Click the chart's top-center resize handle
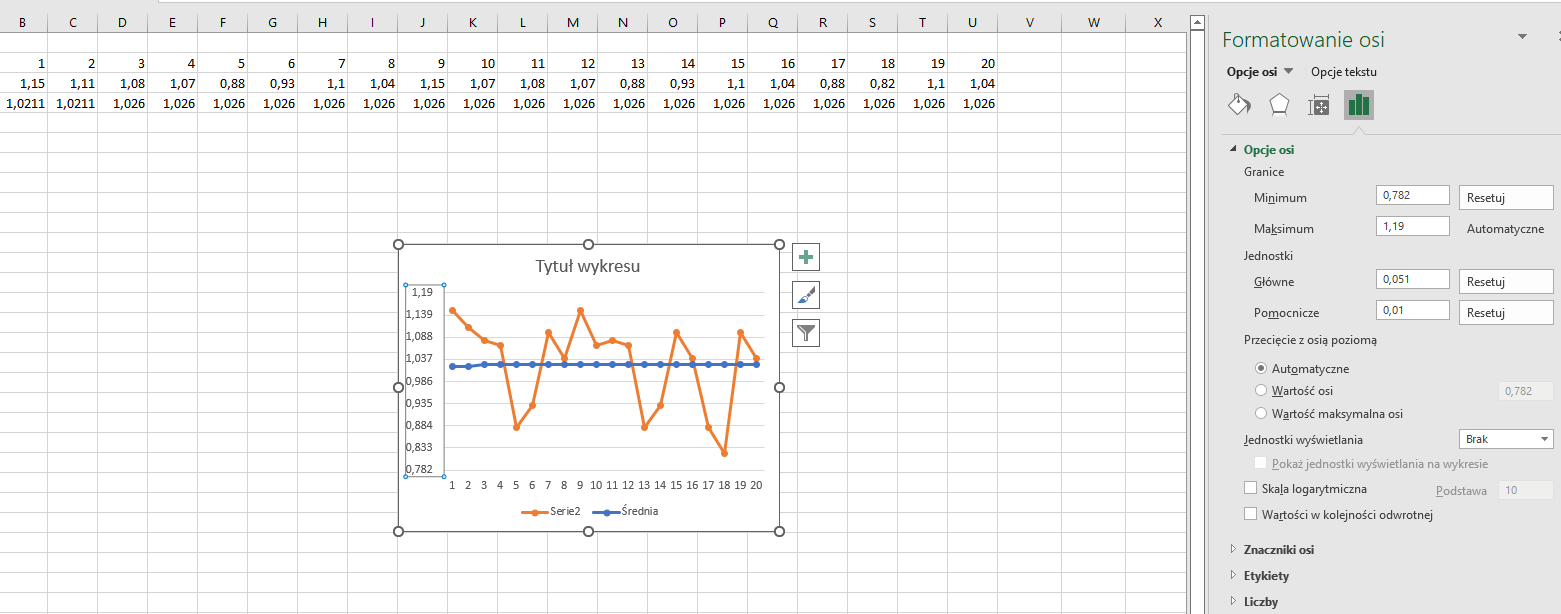 pos(588,245)
